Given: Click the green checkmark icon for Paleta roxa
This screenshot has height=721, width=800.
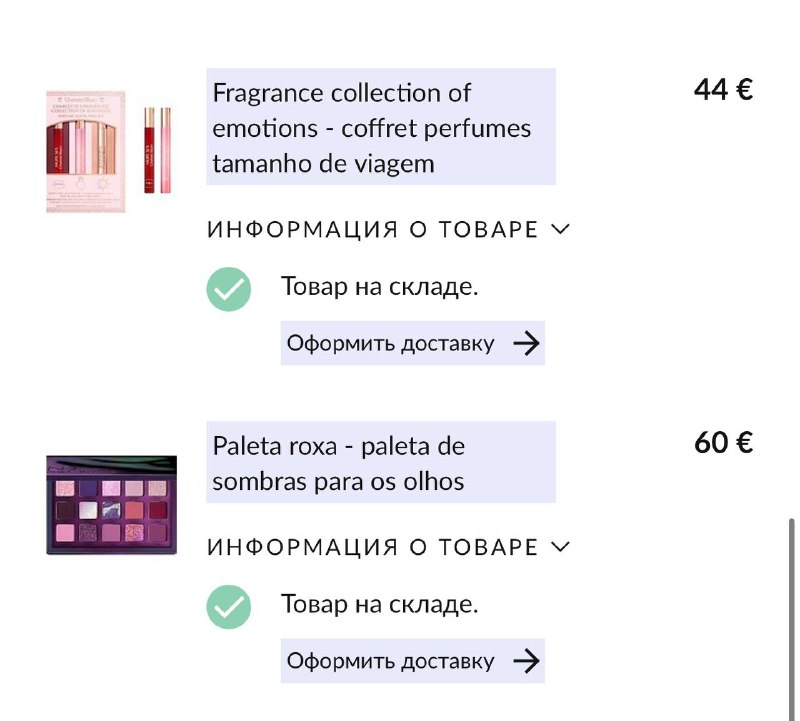Looking at the screenshot, I should [x=229, y=607].
